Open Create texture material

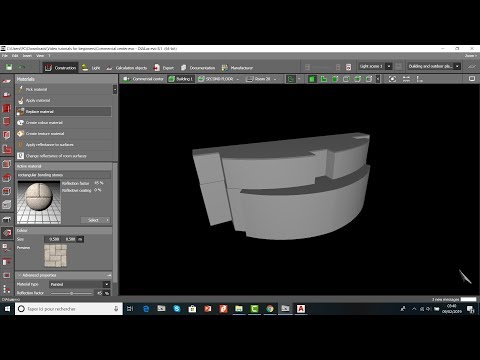[x=63, y=133]
